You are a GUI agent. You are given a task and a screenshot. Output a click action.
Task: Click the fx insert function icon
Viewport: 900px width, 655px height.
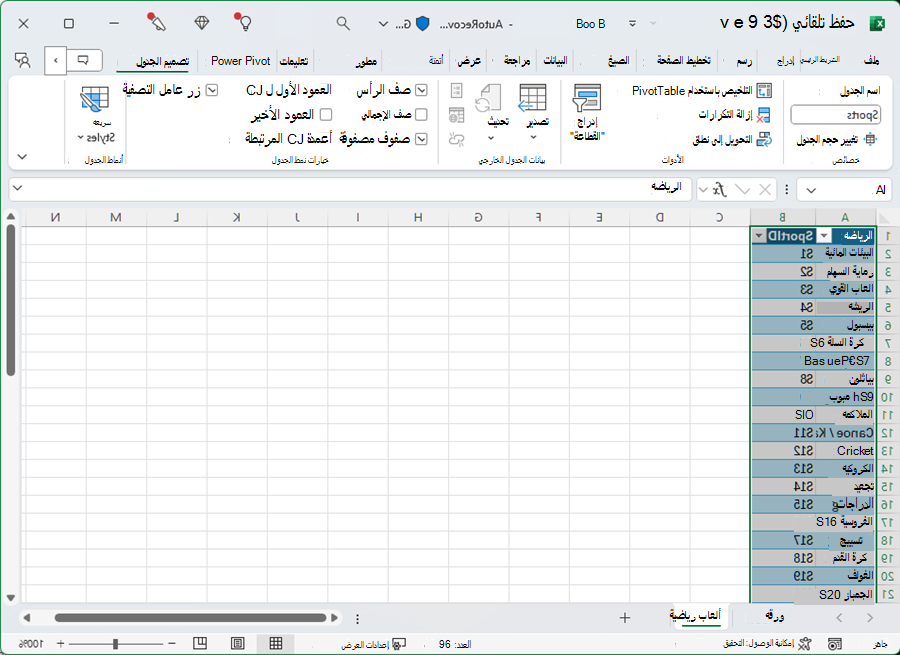coord(720,189)
